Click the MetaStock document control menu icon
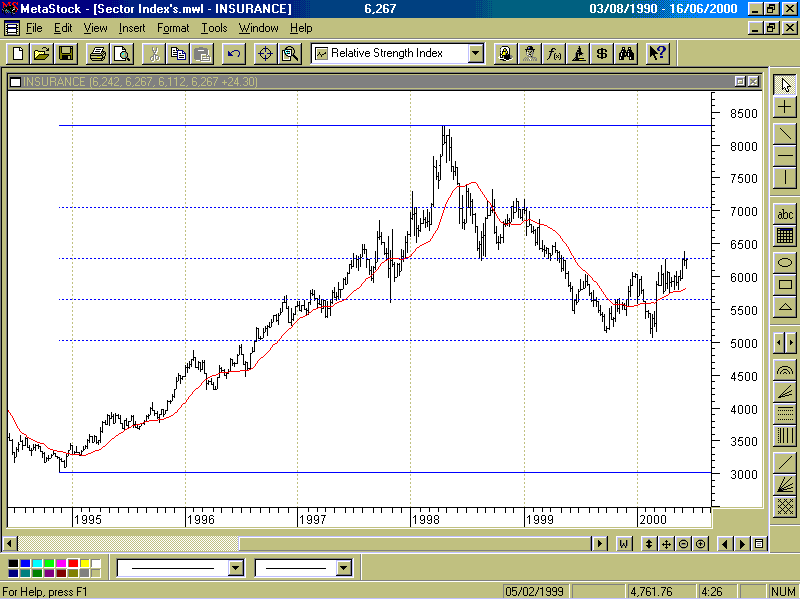 [x=11, y=28]
